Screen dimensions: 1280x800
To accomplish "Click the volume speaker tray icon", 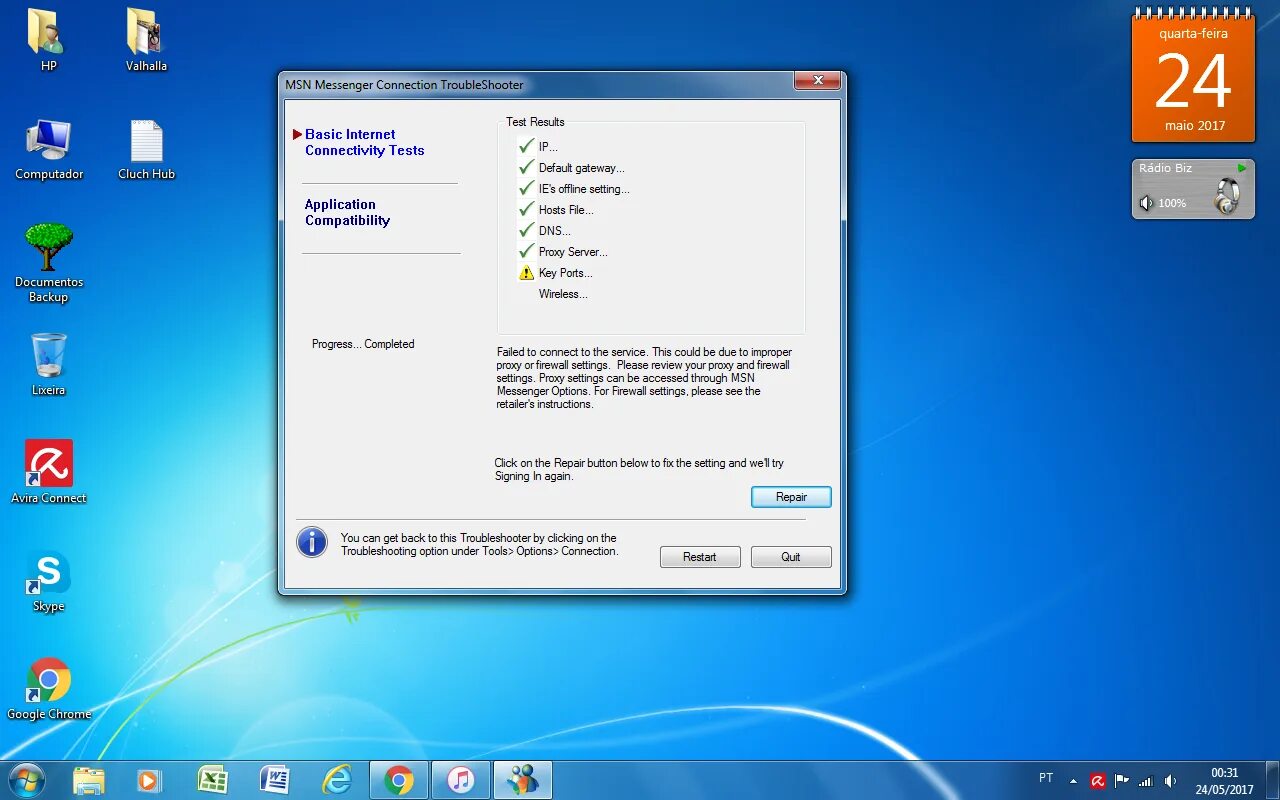I will click(x=1170, y=781).
